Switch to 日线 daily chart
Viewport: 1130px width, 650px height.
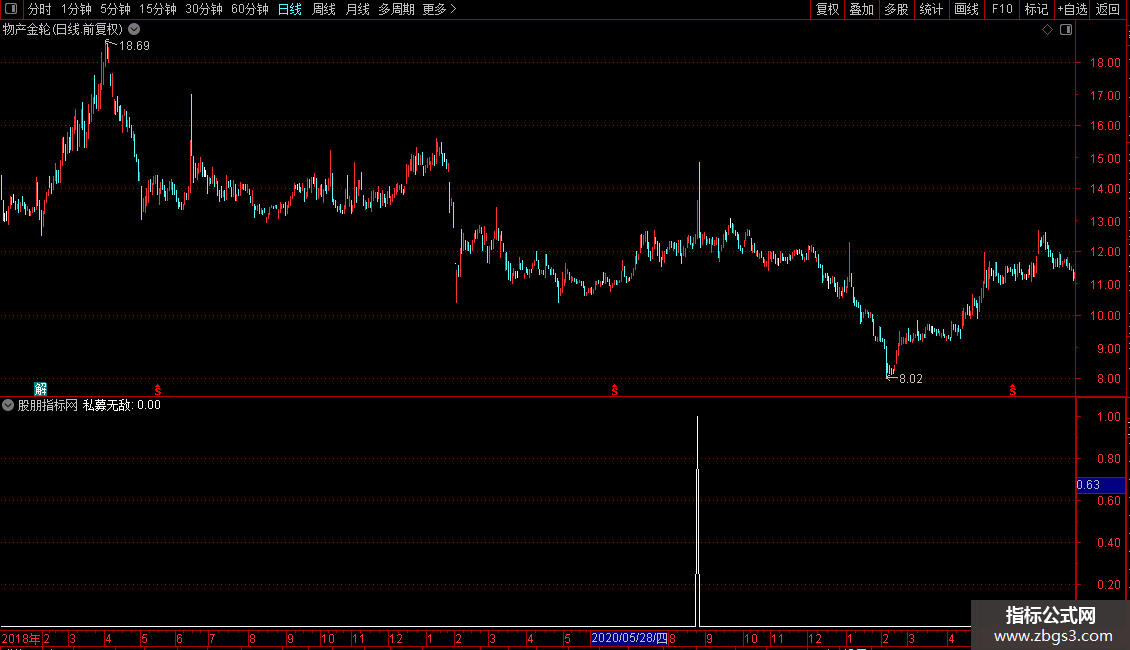pos(290,9)
